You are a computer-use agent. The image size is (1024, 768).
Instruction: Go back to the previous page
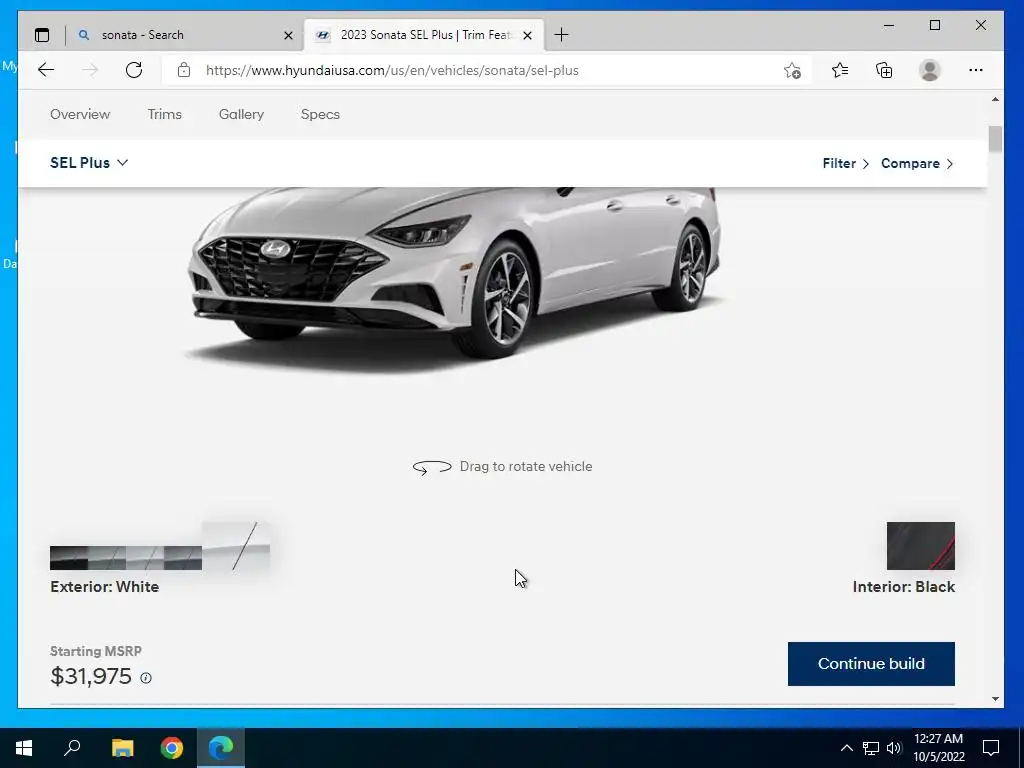tap(46, 70)
